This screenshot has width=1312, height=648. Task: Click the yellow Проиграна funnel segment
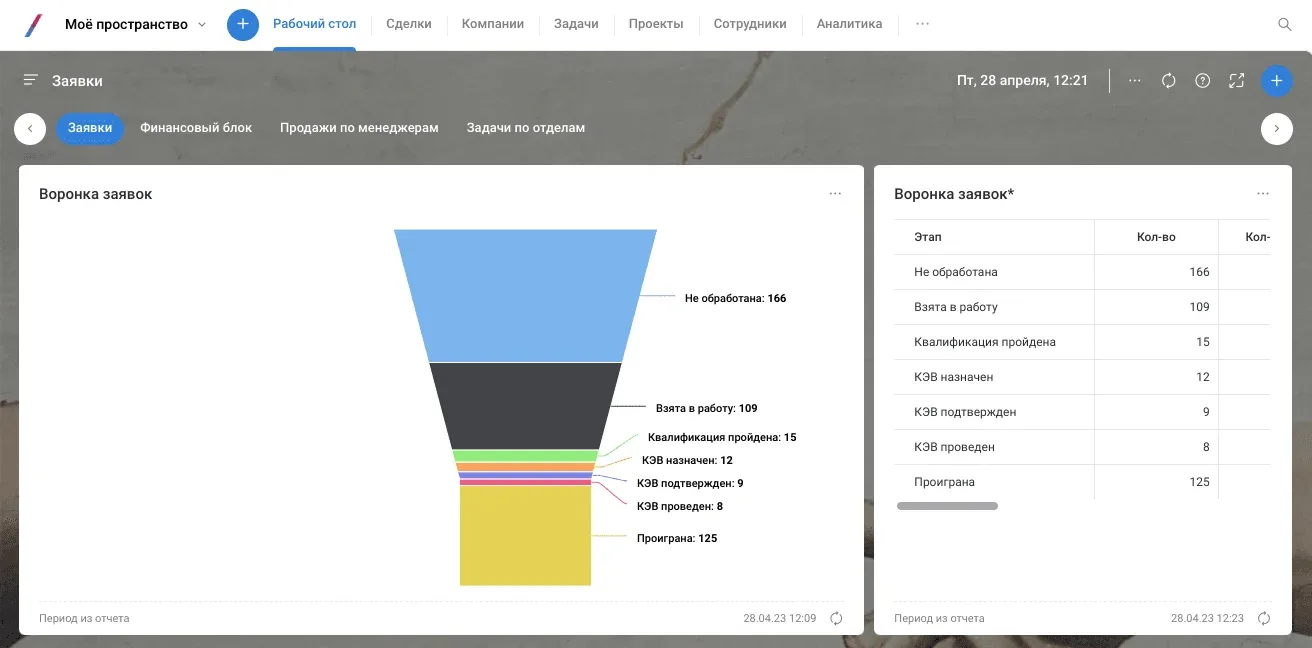pos(525,535)
